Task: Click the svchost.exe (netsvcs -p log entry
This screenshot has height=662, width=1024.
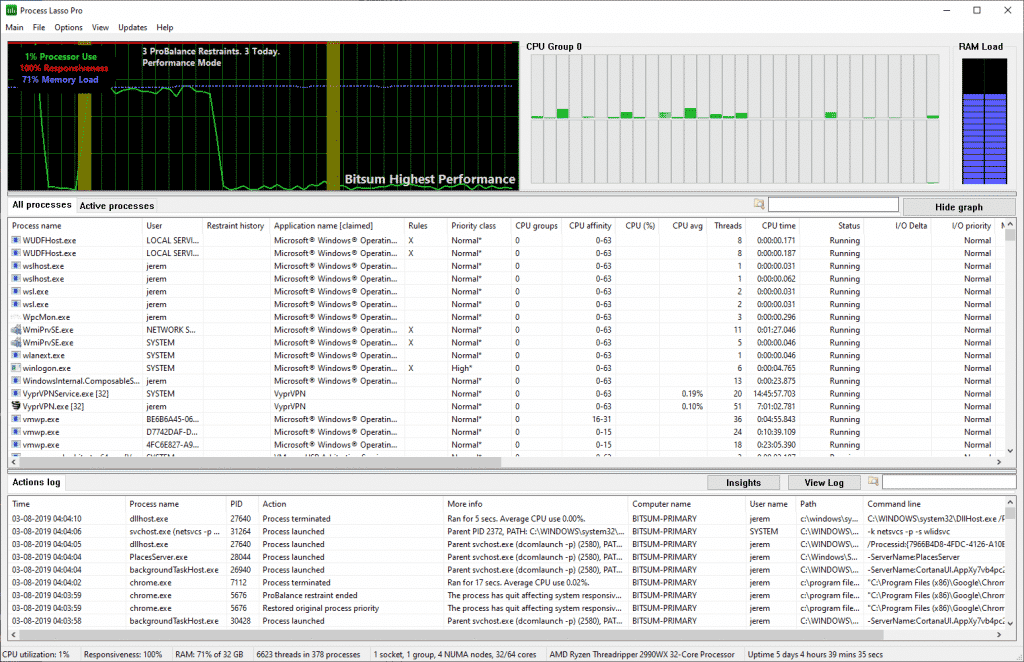Action: point(507,531)
